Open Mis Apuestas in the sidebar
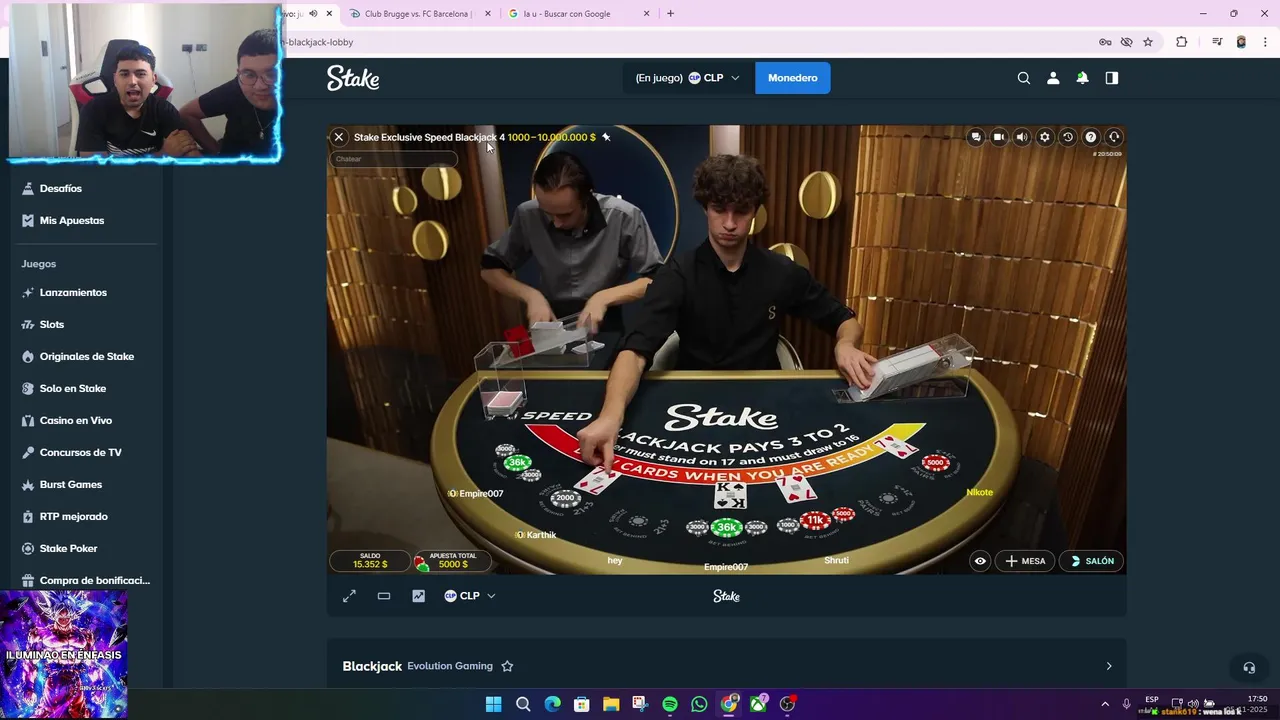The width and height of the screenshot is (1280, 720). pos(71,220)
